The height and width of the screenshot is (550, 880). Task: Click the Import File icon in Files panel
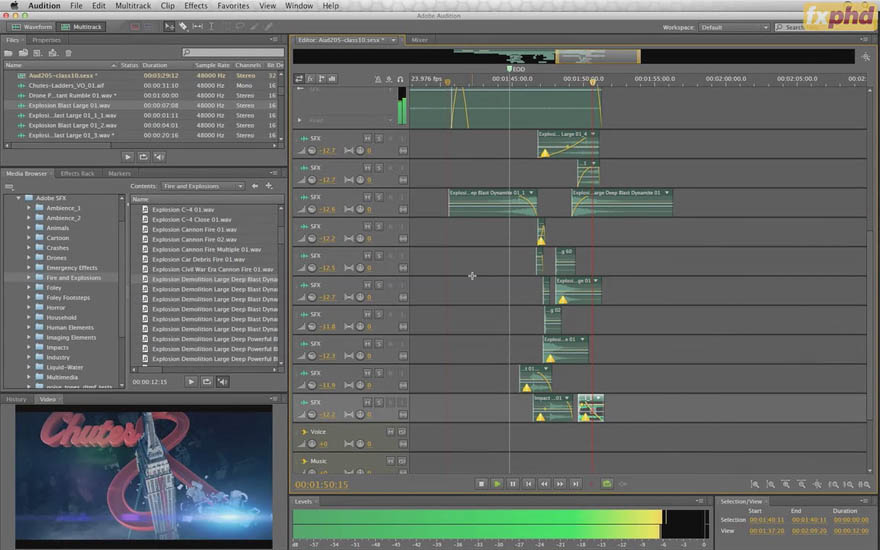(x=23, y=53)
